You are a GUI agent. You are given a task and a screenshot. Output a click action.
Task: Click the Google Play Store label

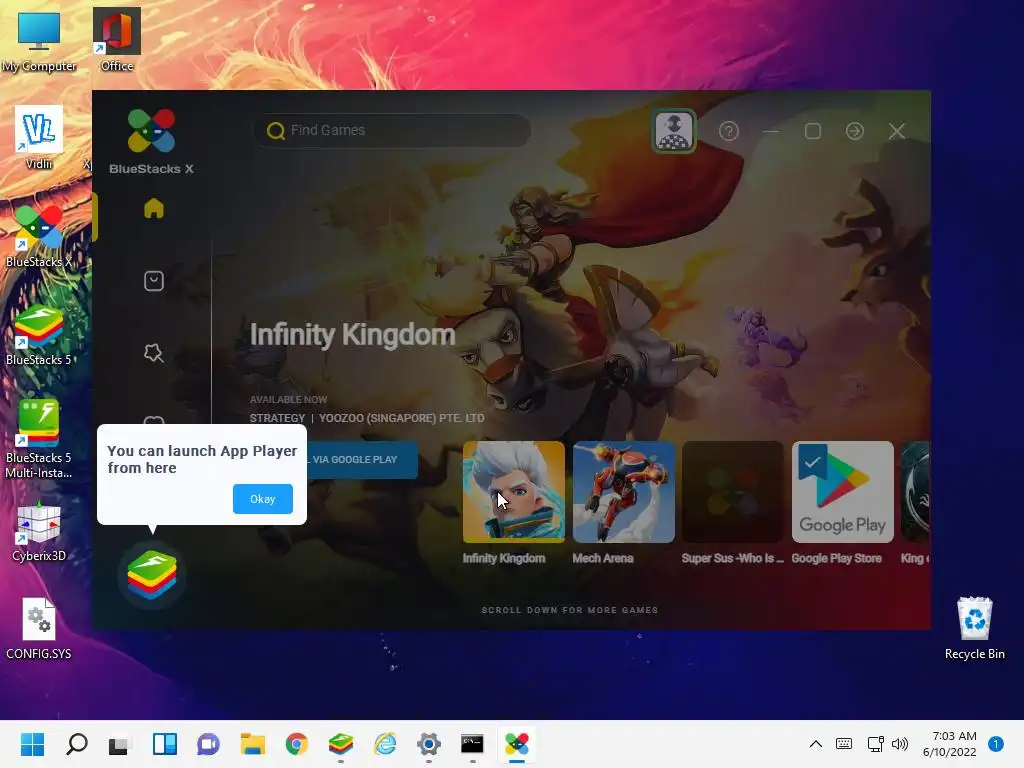tap(837, 558)
